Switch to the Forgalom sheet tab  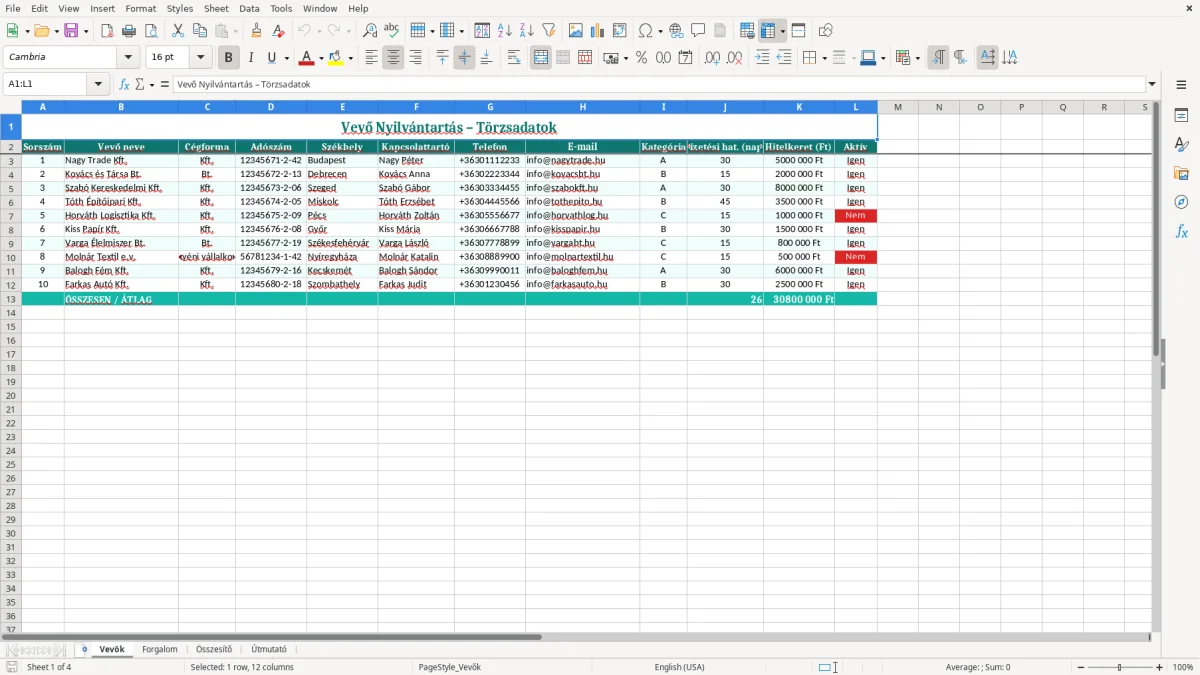pyautogui.click(x=160, y=649)
